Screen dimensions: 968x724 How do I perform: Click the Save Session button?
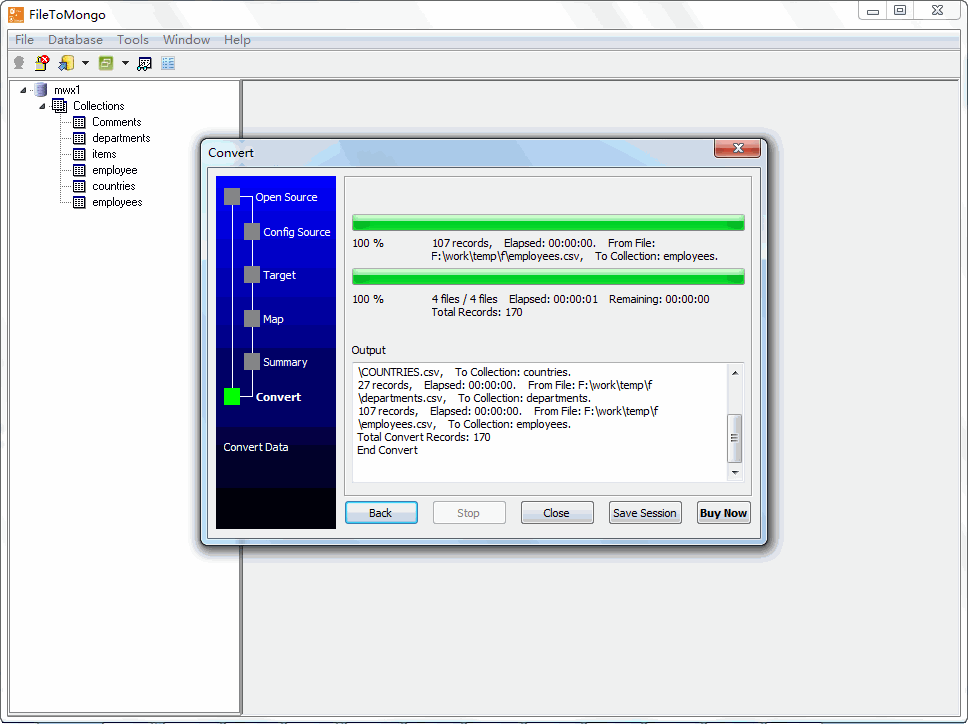pyautogui.click(x=644, y=513)
